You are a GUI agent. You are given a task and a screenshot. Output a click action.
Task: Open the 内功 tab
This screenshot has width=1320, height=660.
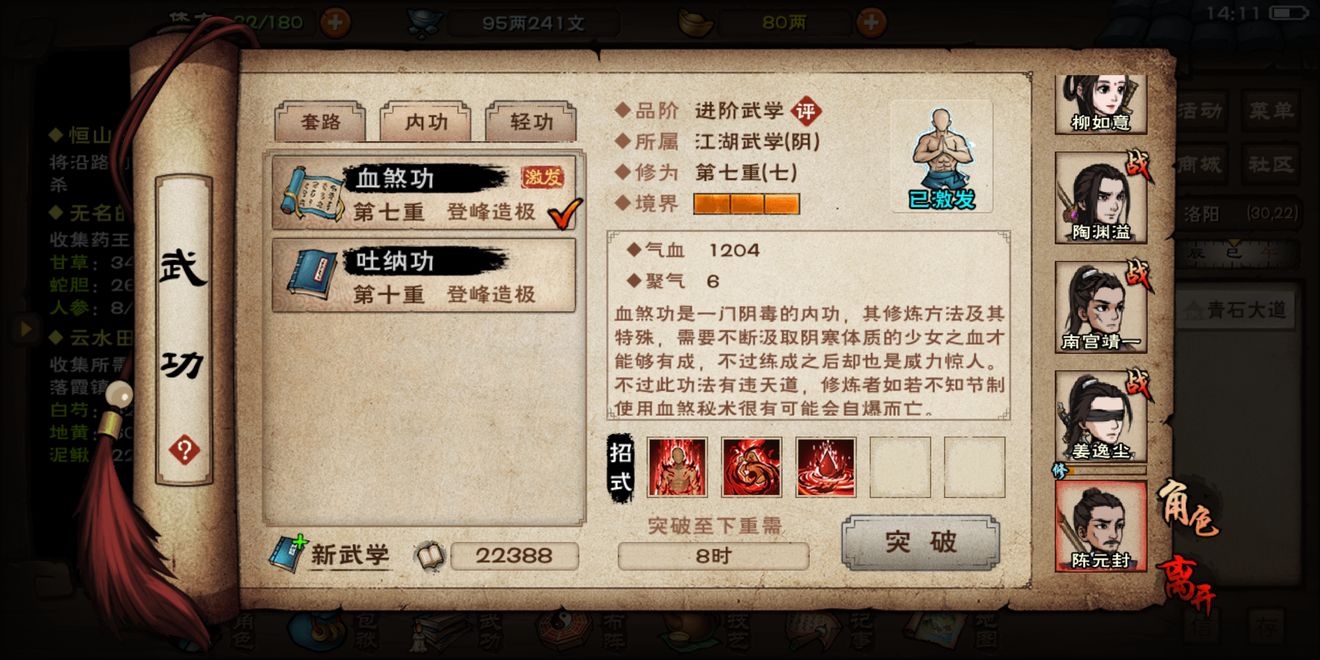426,122
